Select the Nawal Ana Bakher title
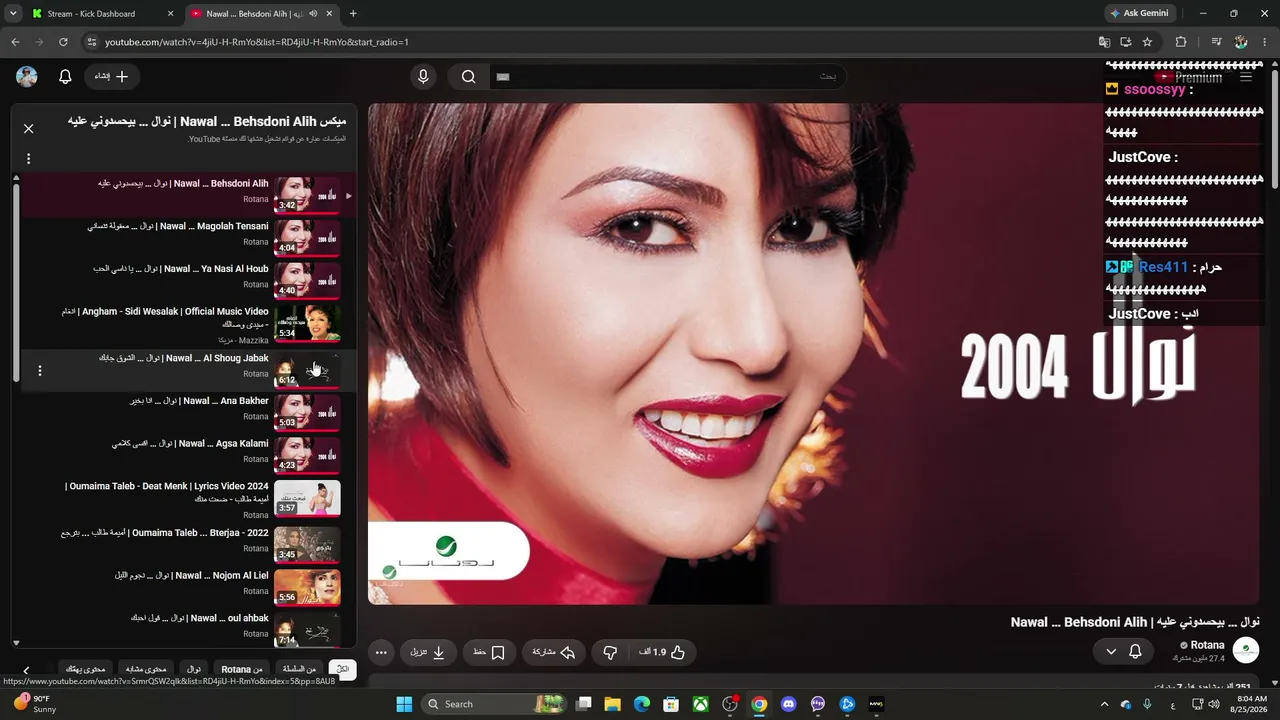 [x=199, y=401]
